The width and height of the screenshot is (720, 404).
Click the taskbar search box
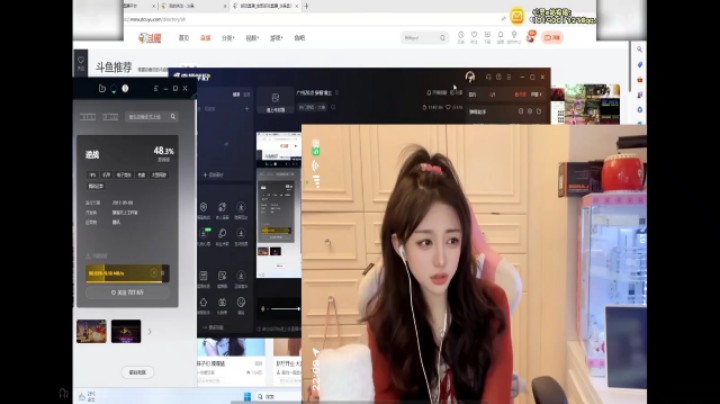pos(278,396)
